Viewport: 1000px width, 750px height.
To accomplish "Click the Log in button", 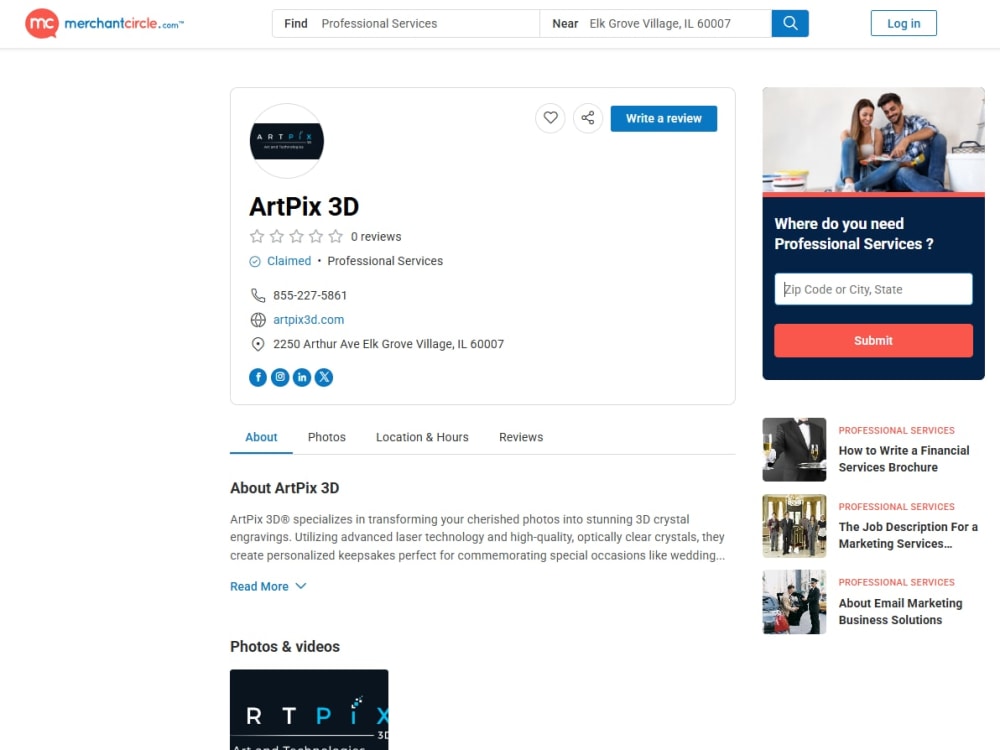I will tap(904, 24).
